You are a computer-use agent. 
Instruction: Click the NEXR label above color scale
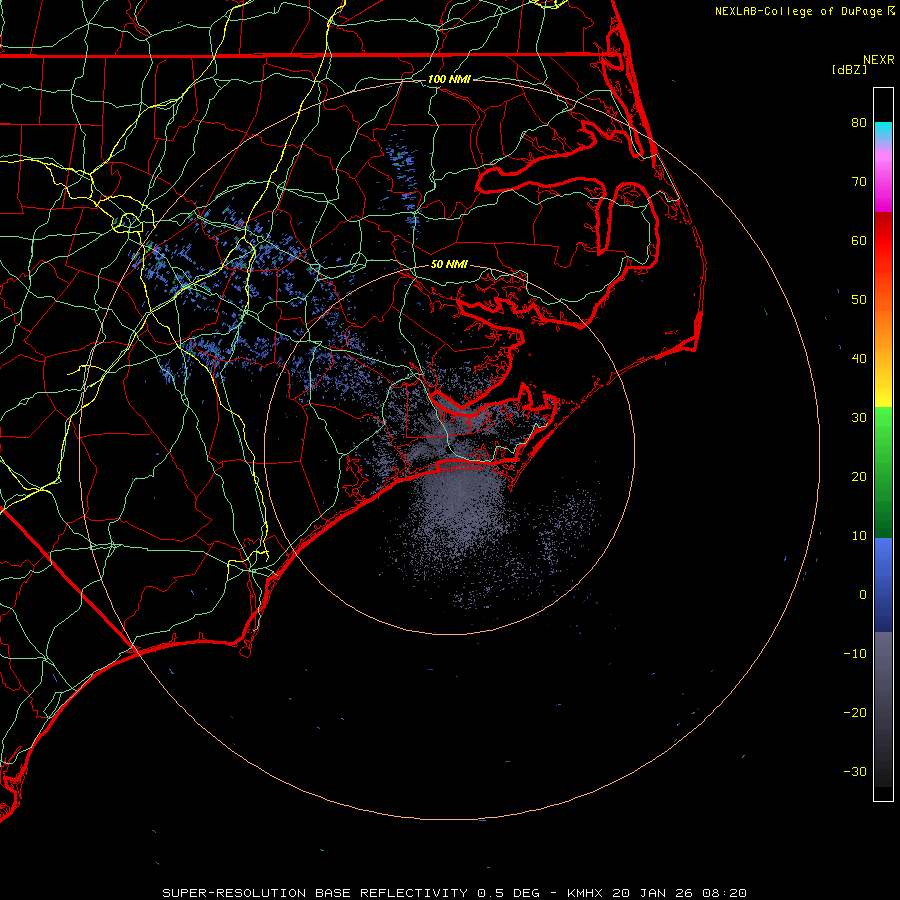879,60
